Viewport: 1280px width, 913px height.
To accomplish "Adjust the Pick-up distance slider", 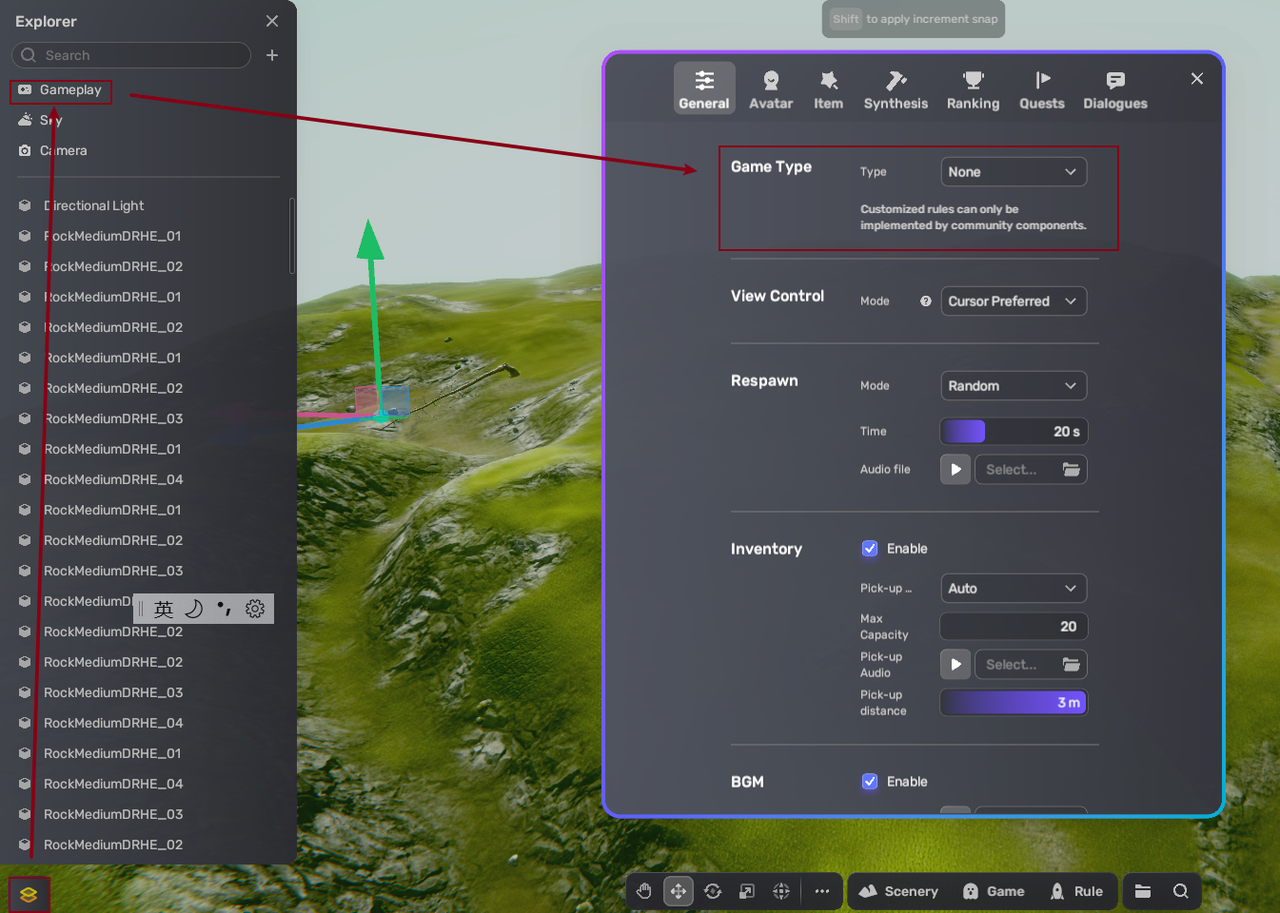I will 1013,703.
